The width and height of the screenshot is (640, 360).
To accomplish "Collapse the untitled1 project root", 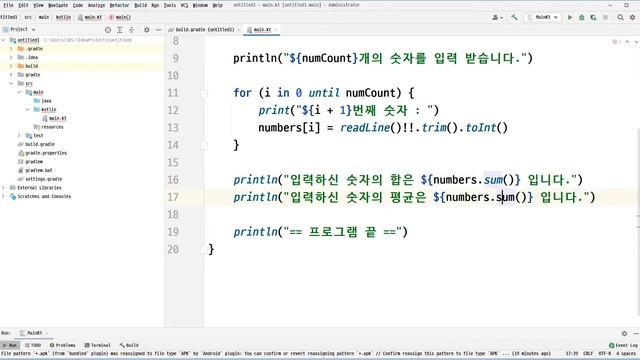I will pyautogui.click(x=4, y=40).
